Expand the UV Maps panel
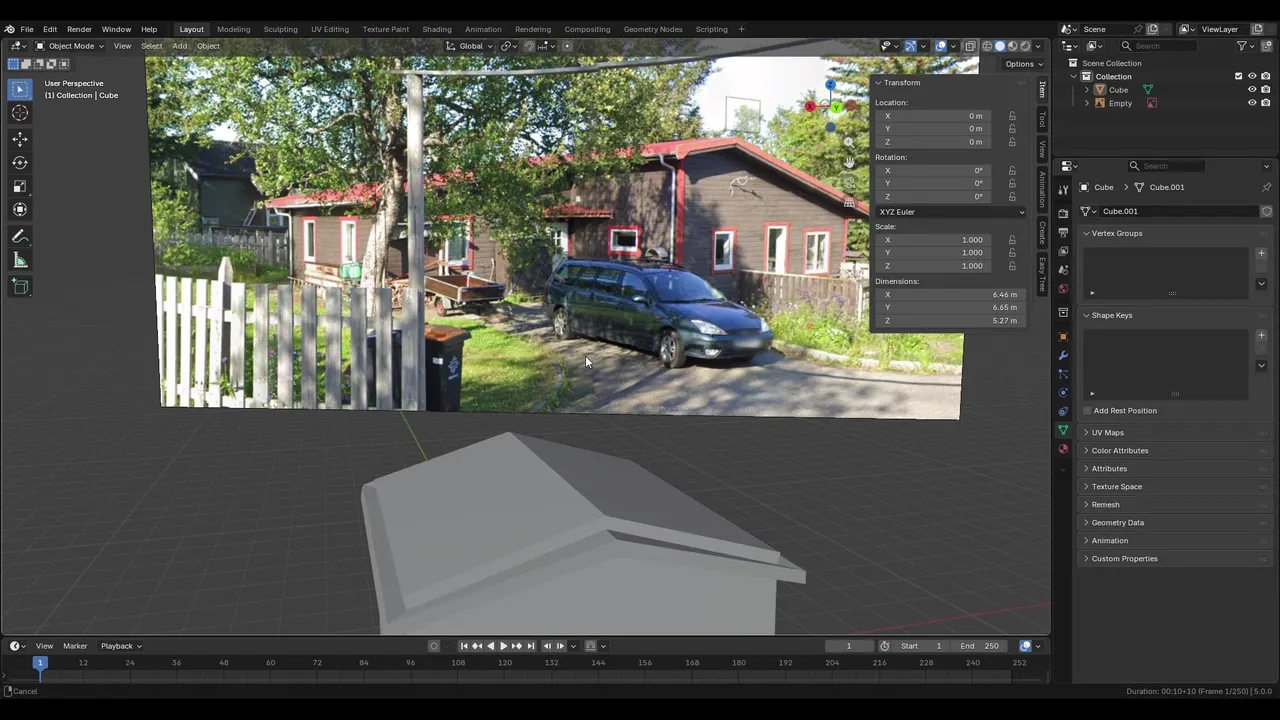Screen dimensions: 1280x720 [x=1108, y=433]
